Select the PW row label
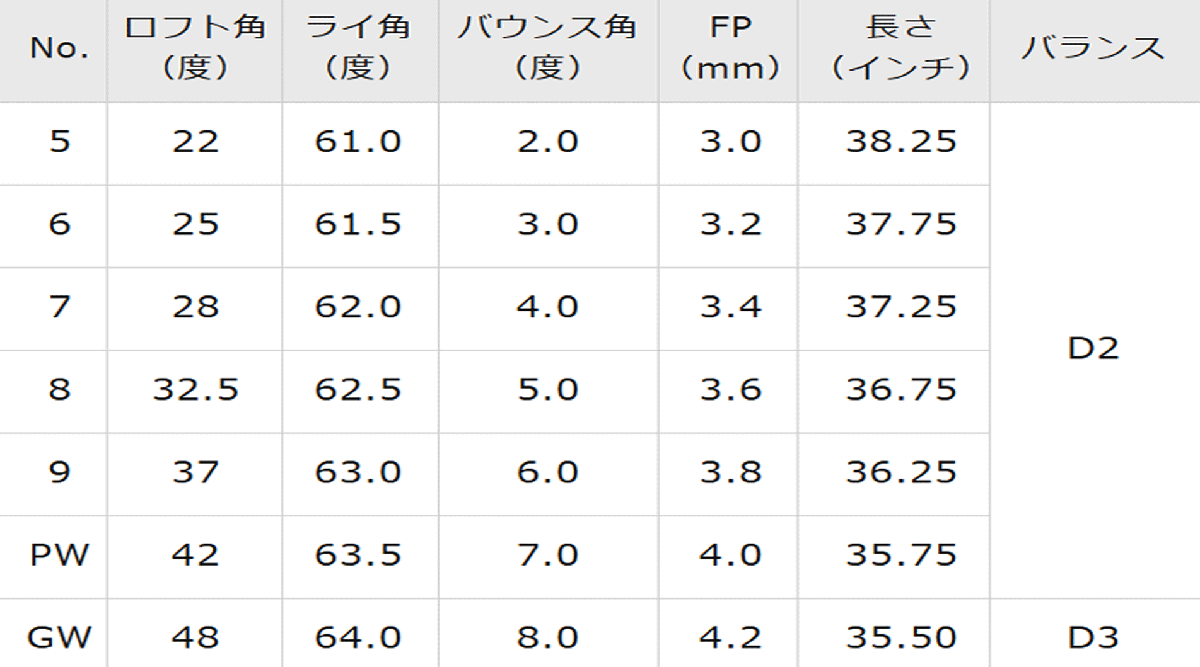This screenshot has height=667, width=1200. tap(60, 555)
